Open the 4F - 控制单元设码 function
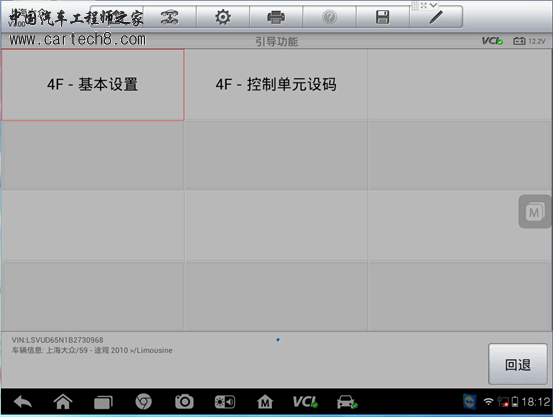This screenshot has width=553, height=418. (276, 85)
